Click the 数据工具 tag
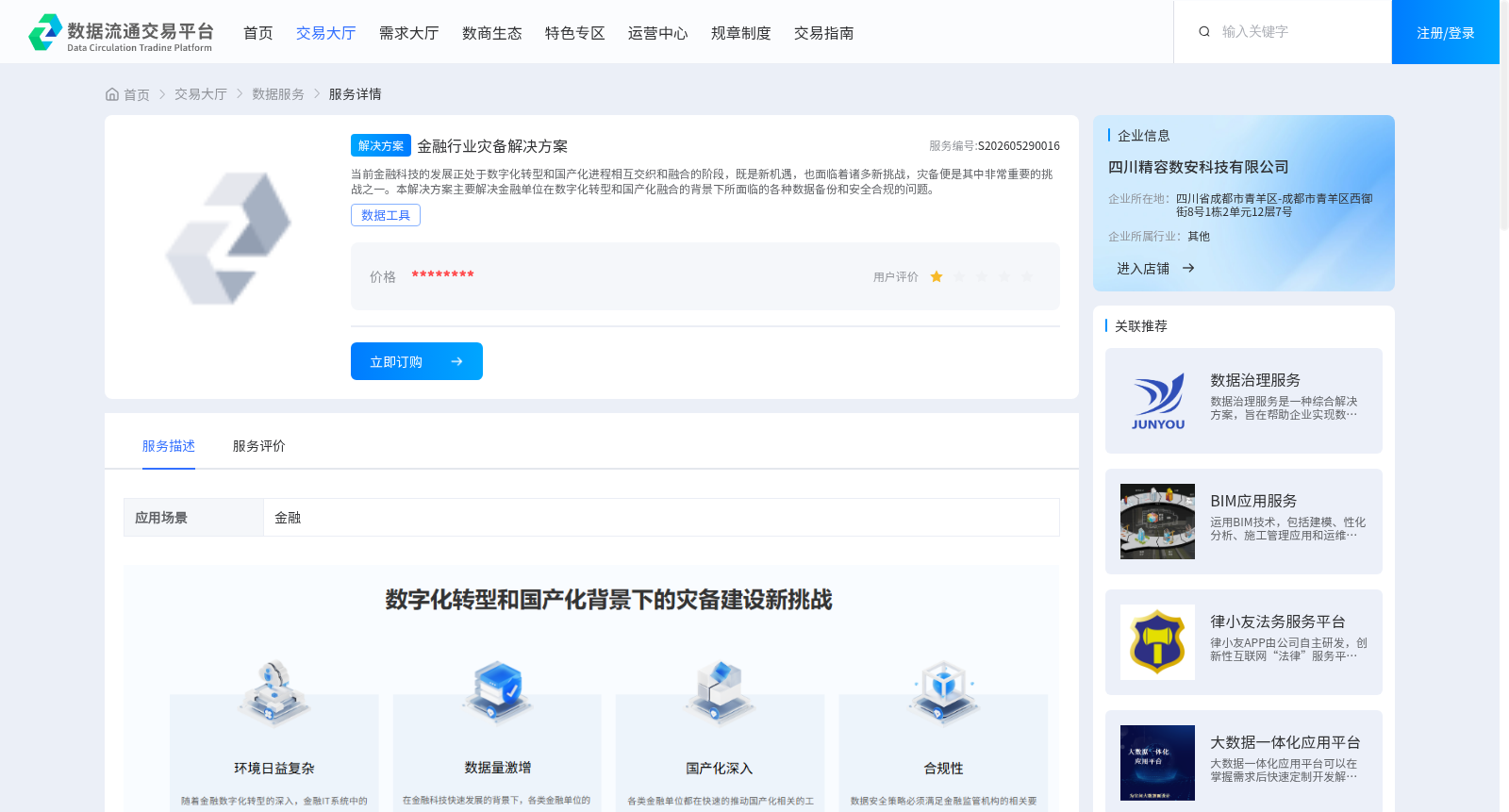The width and height of the screenshot is (1509, 812). point(386,215)
